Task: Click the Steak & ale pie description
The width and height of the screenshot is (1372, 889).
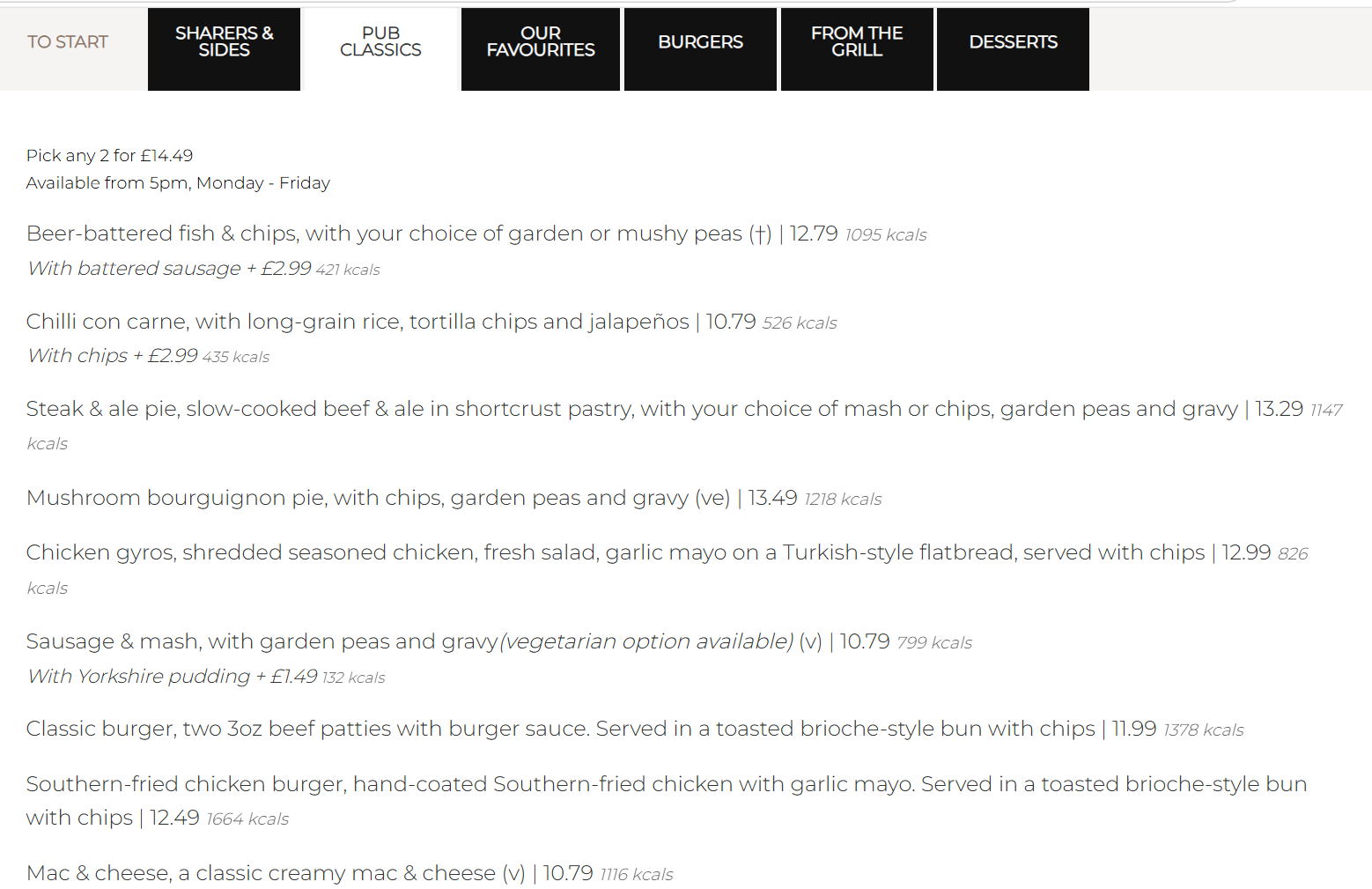Action: pyautogui.click(x=631, y=409)
